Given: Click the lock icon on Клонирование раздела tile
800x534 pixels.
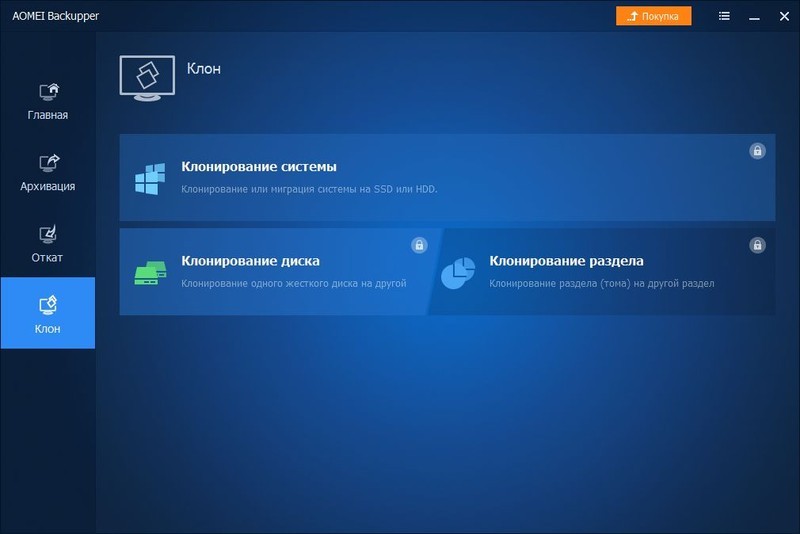Looking at the screenshot, I should 758,245.
